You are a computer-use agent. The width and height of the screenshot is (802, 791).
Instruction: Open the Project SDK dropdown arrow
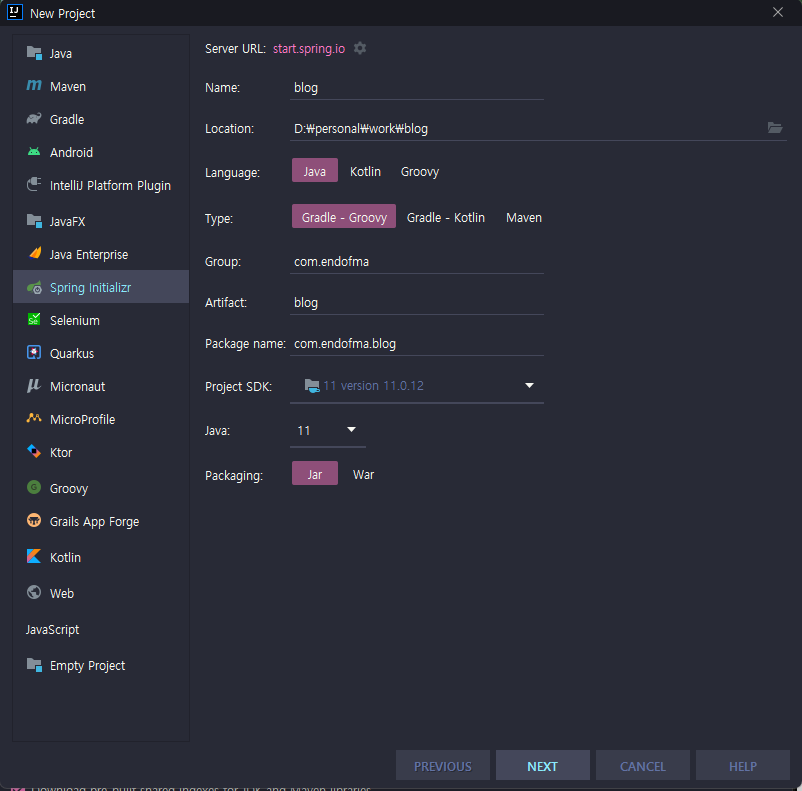tap(529, 385)
